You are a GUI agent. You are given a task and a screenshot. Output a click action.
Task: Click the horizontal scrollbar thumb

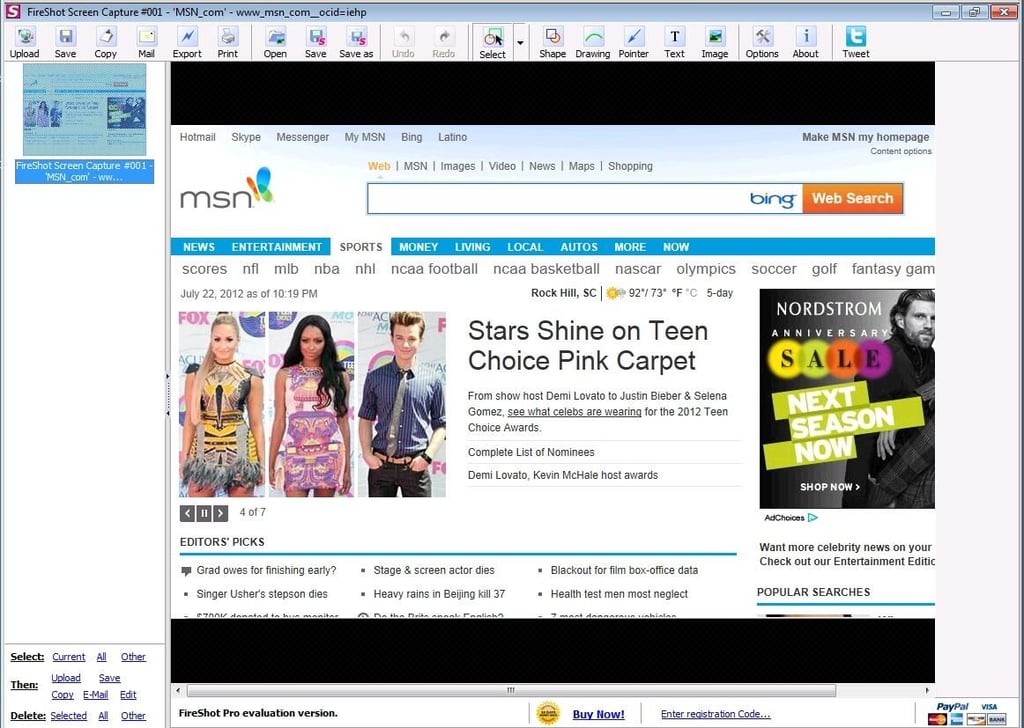511,690
